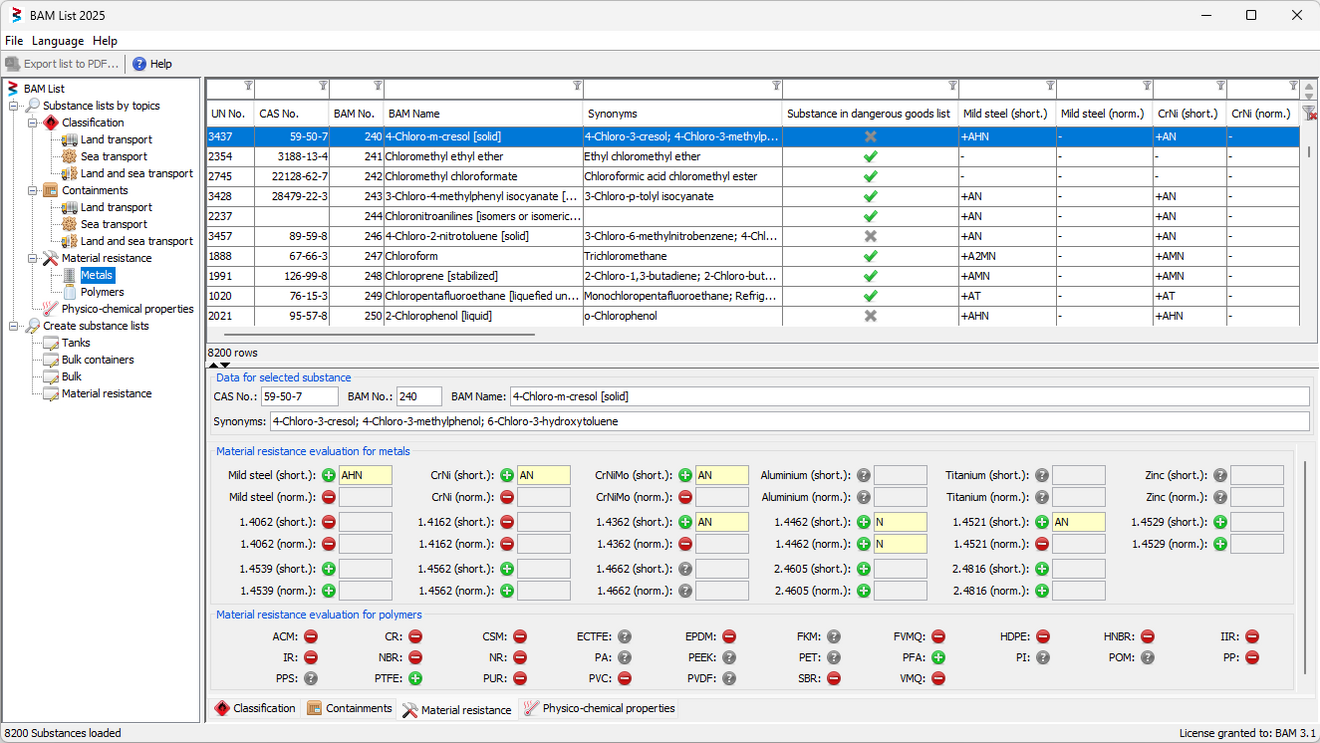Screen dimensions: 1320x743
Task: Click the Polymers tree item icon
Action: pos(70,292)
